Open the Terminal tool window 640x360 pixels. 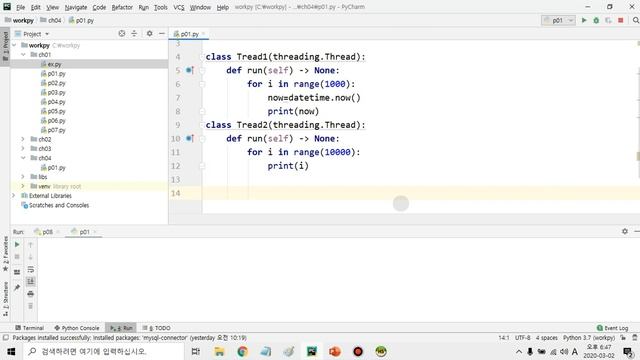[29, 328]
